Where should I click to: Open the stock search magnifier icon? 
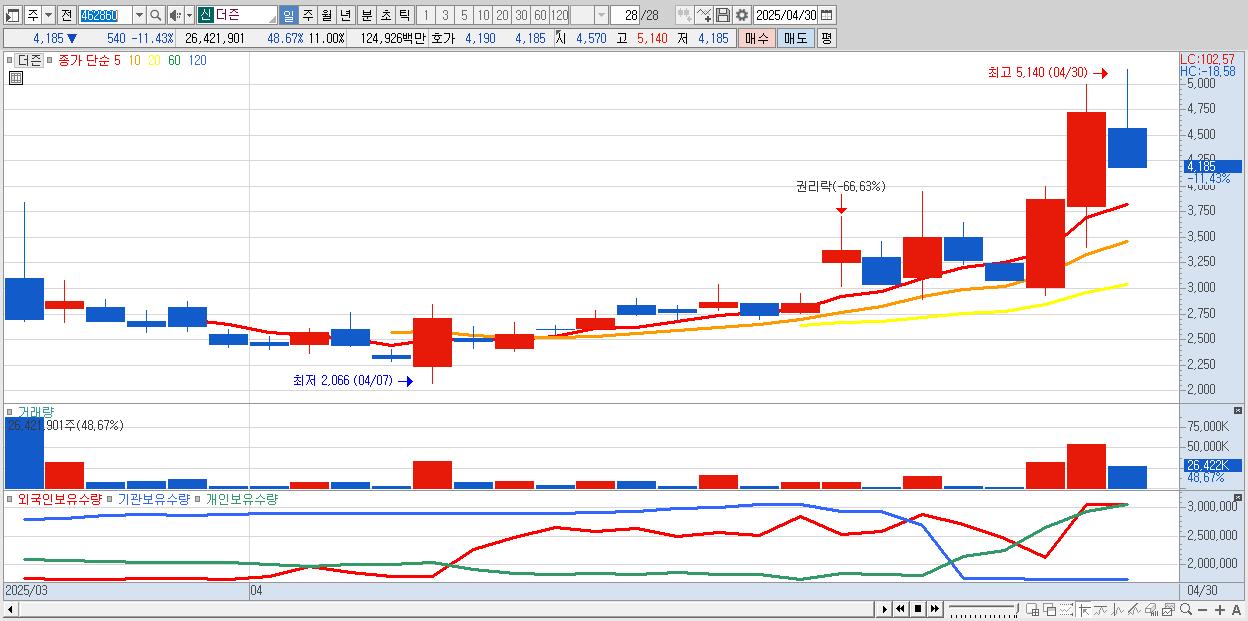click(156, 15)
